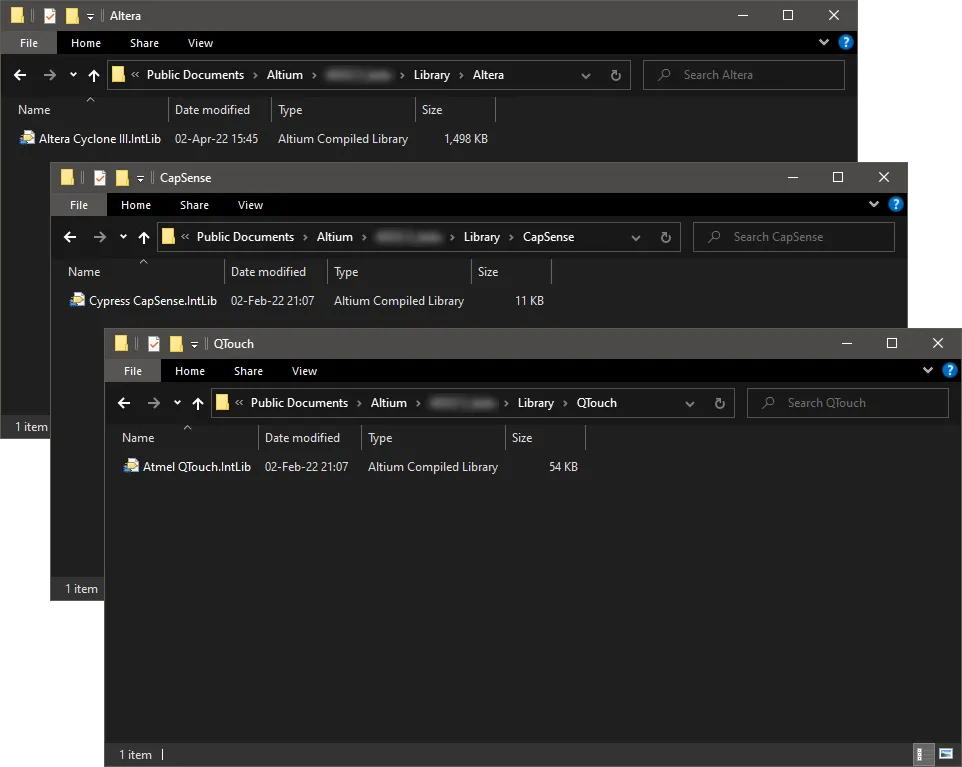
Task: Click the Atmel QTouch.IntLib file icon
Action: 131,466
